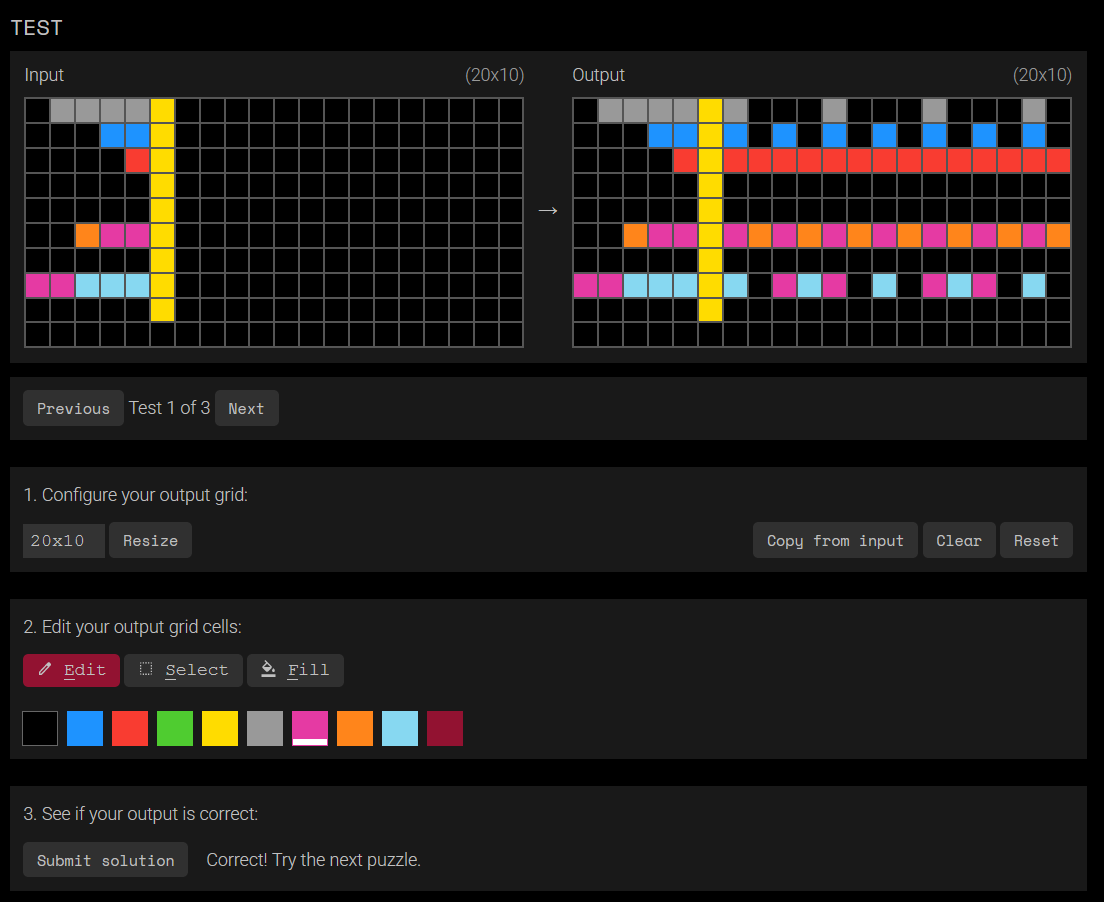Viewport: 1104px width, 902px height.
Task: Pick the gray color swatch
Action: [265, 728]
